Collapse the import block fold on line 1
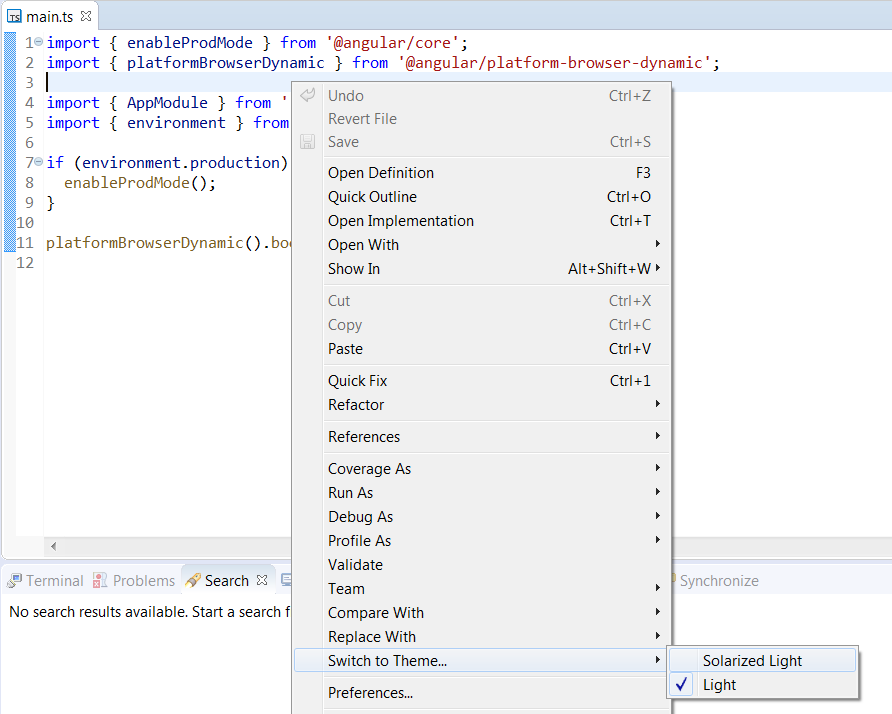Screen dimensions: 892x714 point(36,42)
